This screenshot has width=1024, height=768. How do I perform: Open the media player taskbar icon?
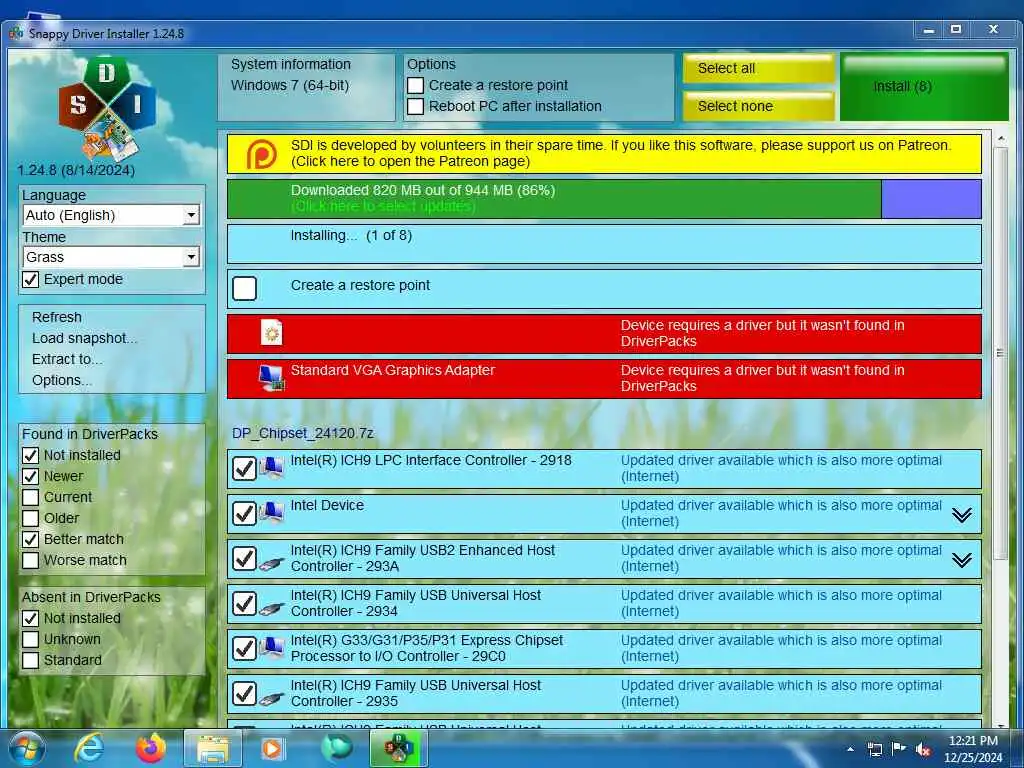(272, 748)
